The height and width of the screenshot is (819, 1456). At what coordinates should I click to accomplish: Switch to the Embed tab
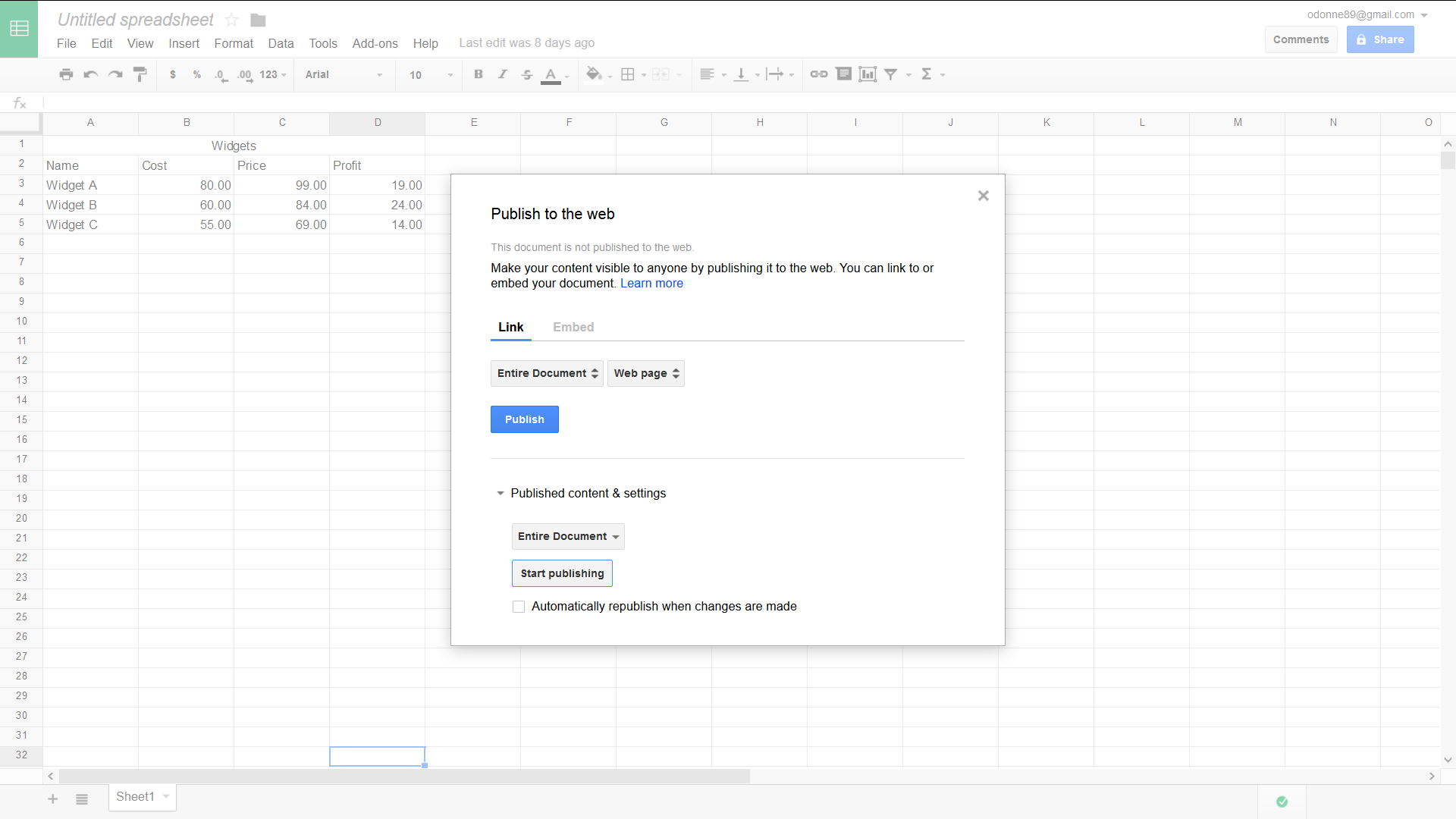[x=573, y=328]
